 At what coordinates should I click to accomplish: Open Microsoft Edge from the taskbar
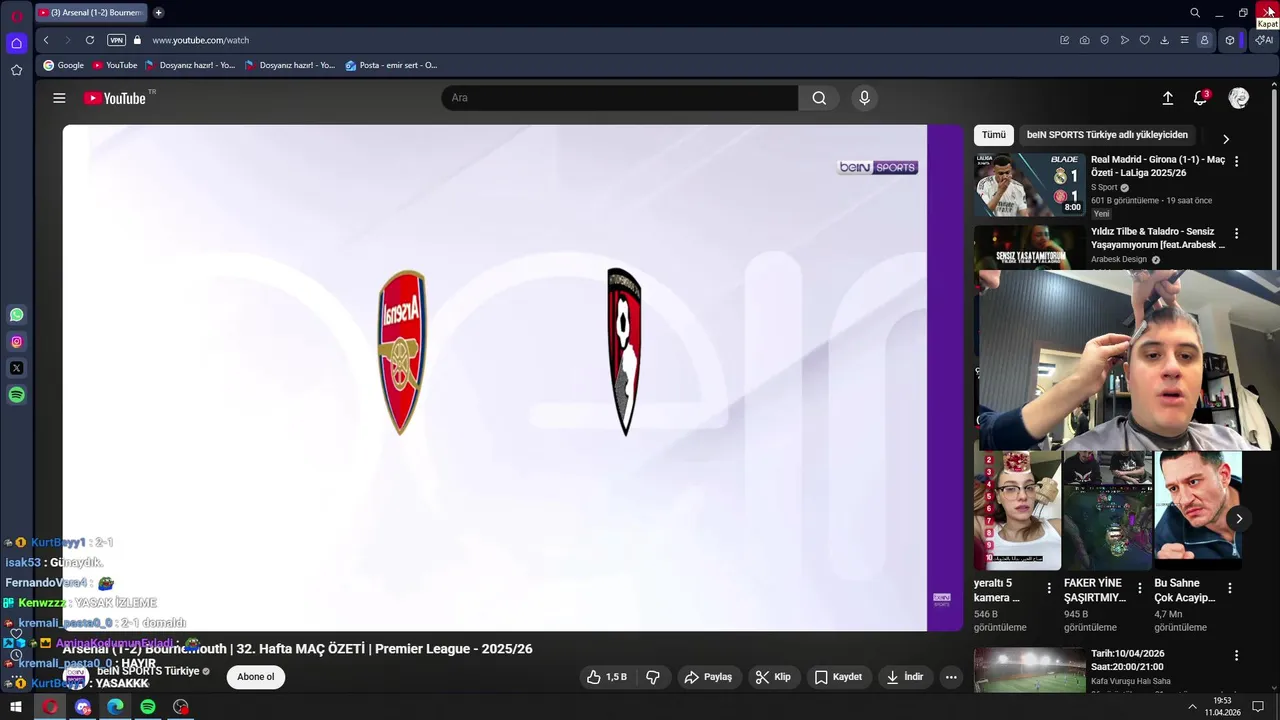115,707
